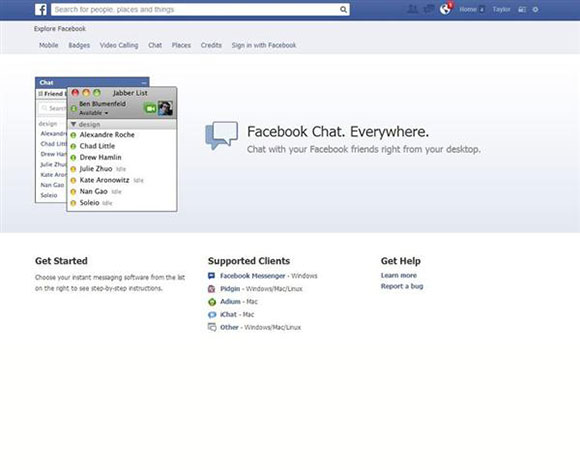Open the Credits tab

coord(211,45)
